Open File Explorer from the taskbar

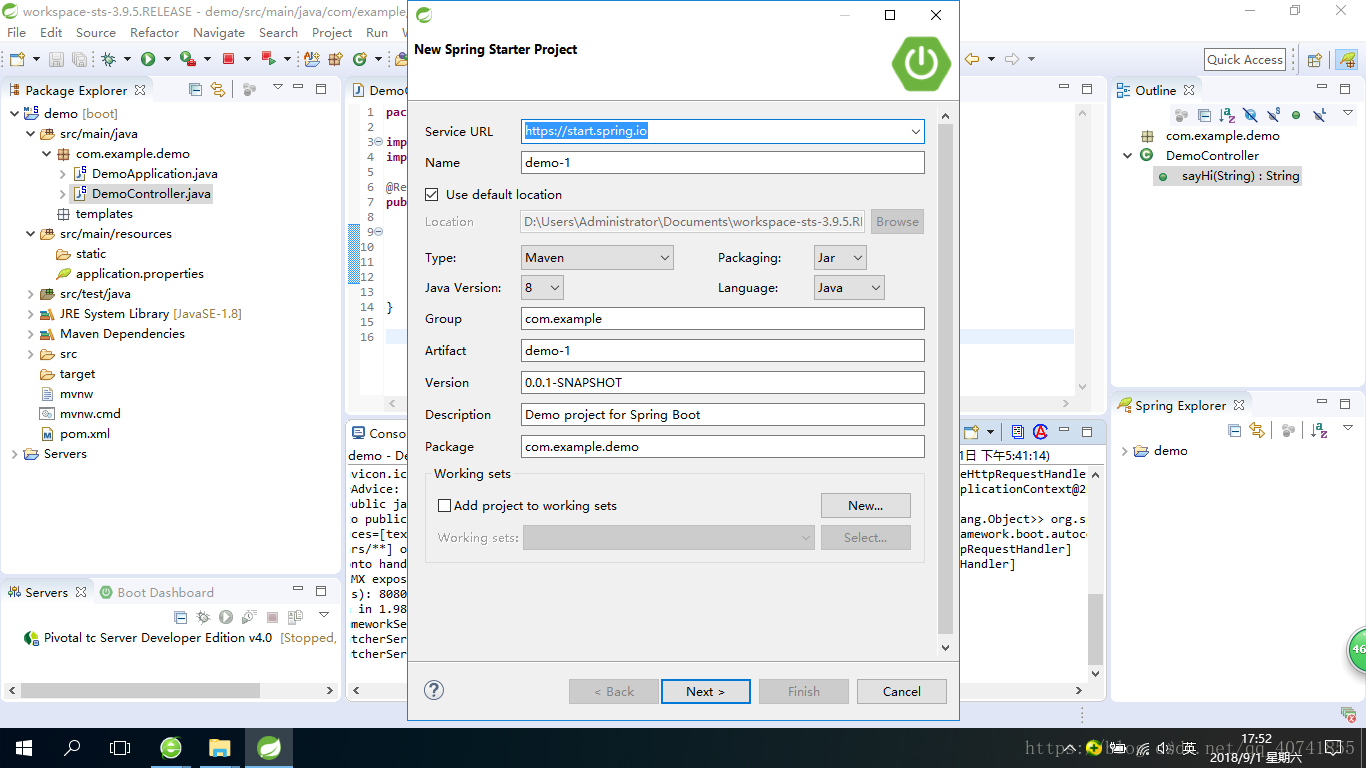click(x=220, y=748)
